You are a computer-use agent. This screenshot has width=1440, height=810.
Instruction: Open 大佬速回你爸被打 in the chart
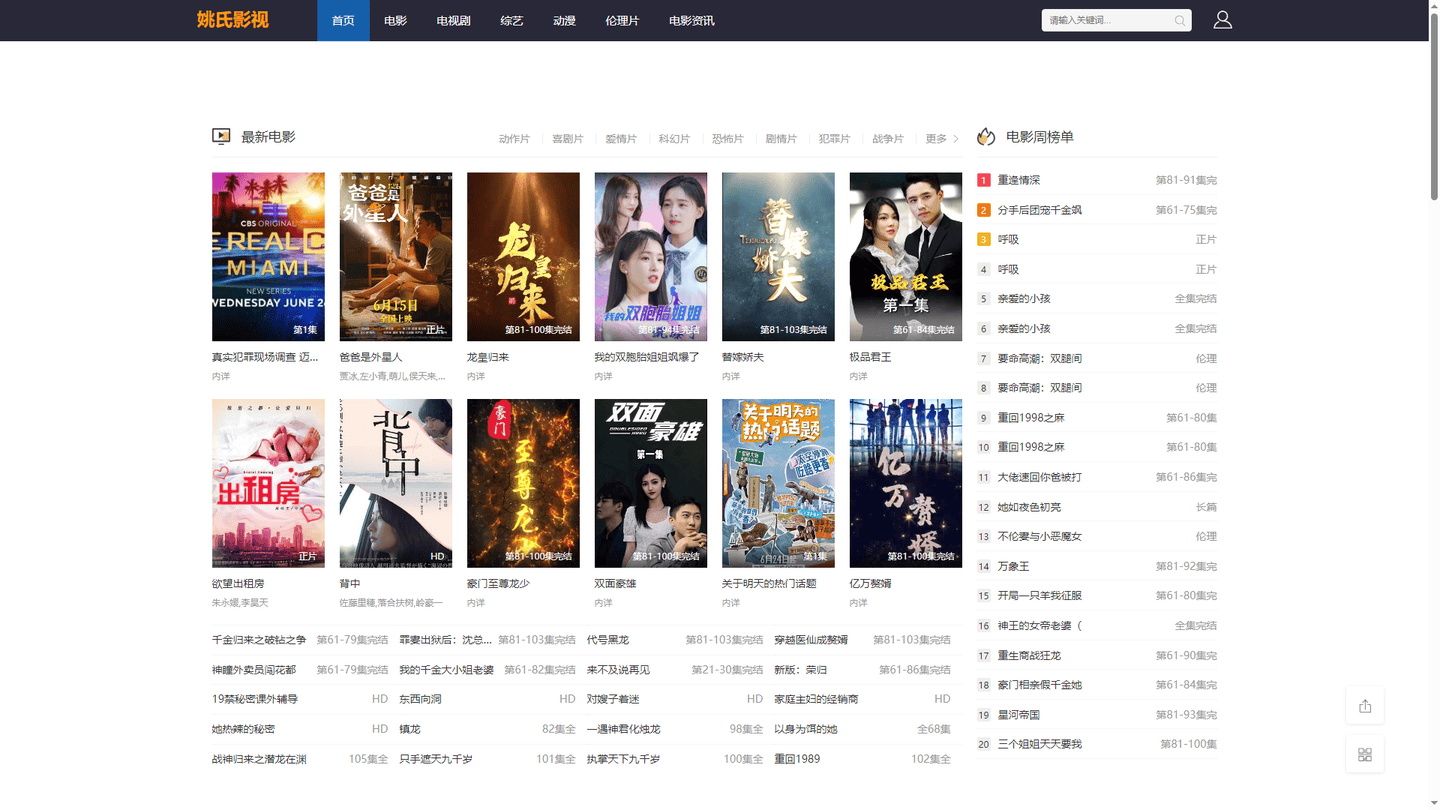pyautogui.click(x=1040, y=477)
